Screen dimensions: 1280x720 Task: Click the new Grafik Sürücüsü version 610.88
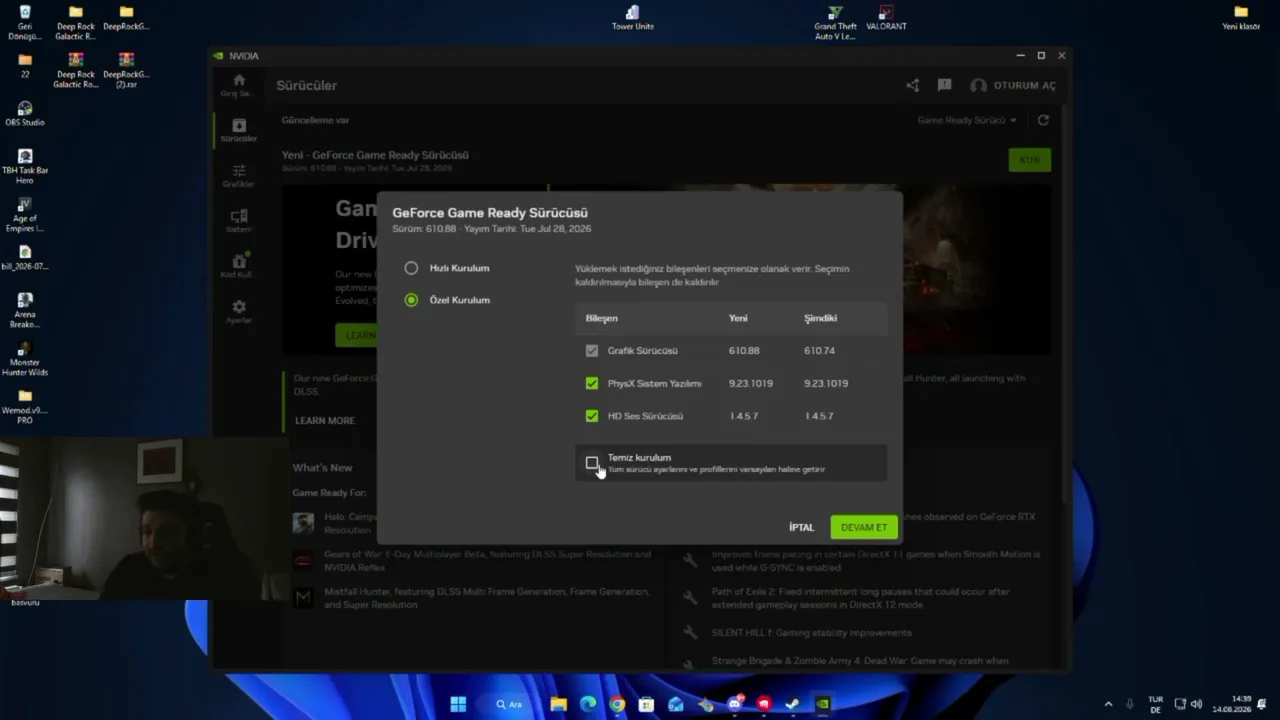click(x=744, y=351)
